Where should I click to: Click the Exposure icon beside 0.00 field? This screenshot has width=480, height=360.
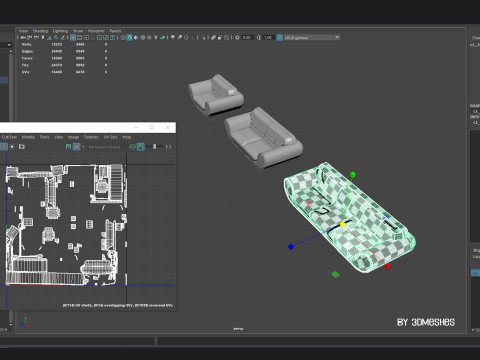click(237, 38)
